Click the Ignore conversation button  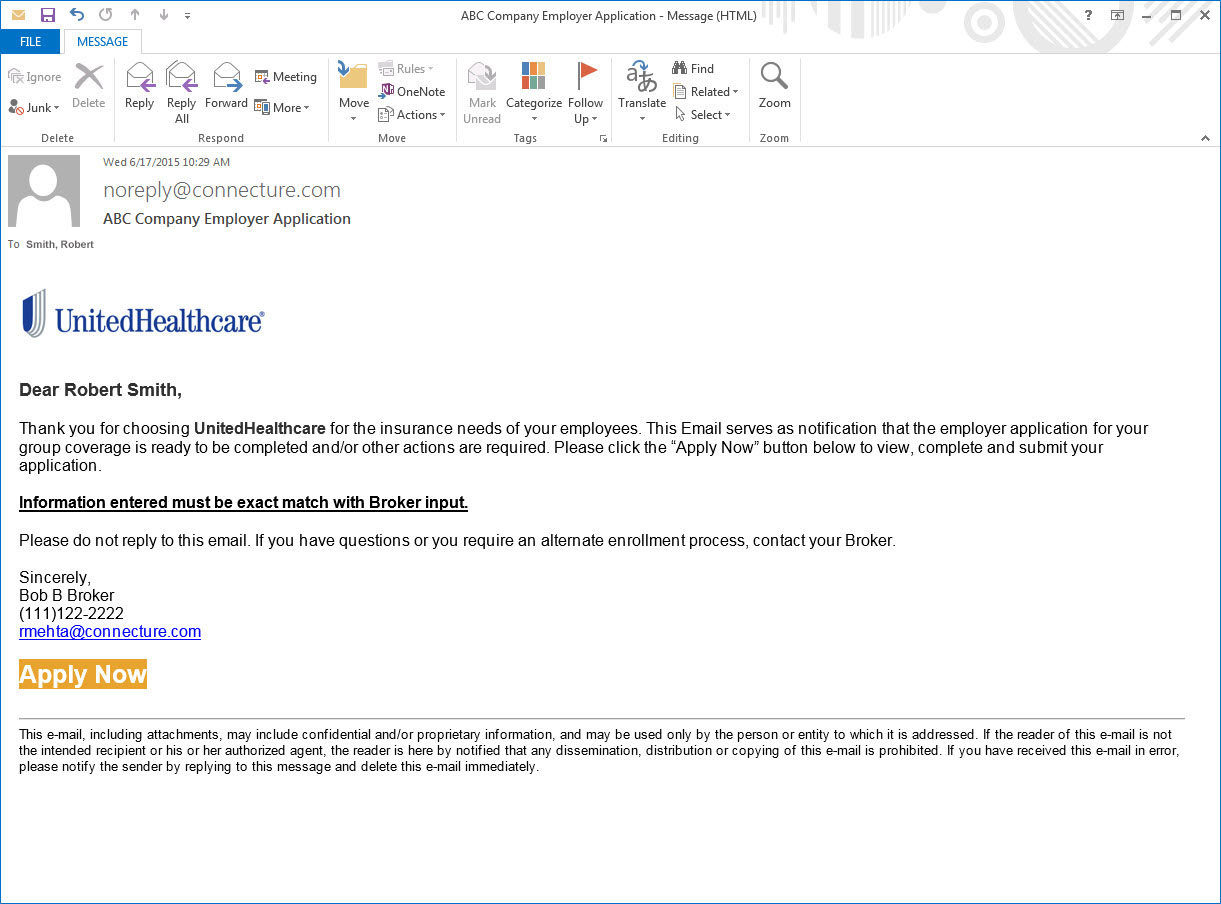(35, 77)
